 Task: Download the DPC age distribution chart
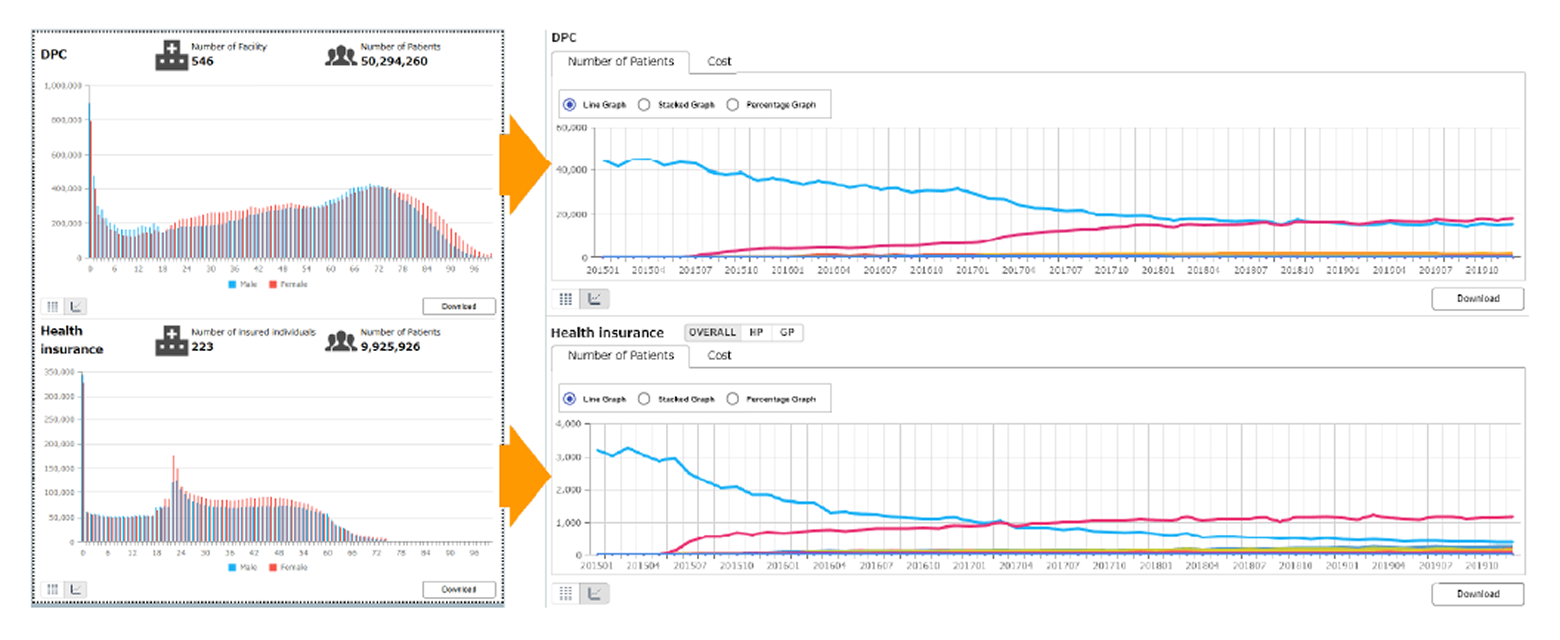click(x=458, y=306)
